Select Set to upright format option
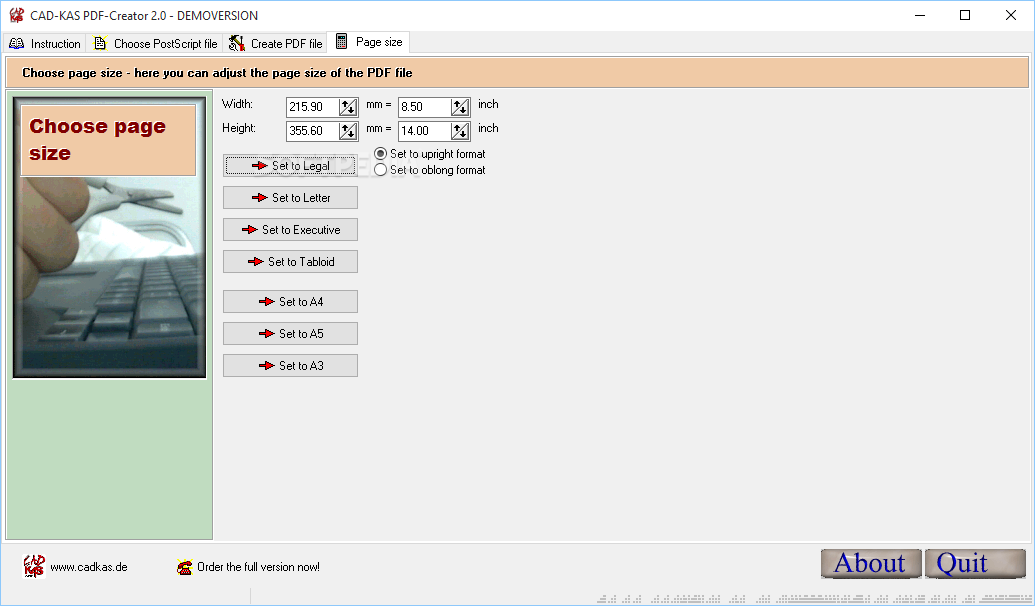Screen dimensions: 1035x606 pyautogui.click(x=430, y=154)
